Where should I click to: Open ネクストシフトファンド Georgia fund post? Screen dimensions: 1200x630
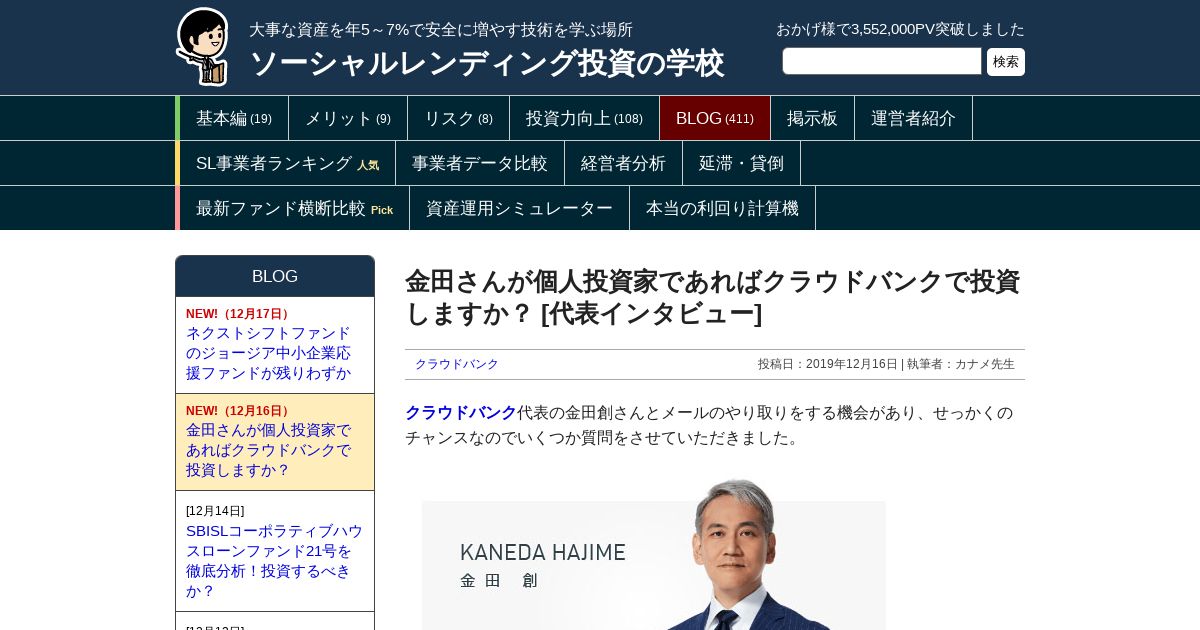click(275, 345)
